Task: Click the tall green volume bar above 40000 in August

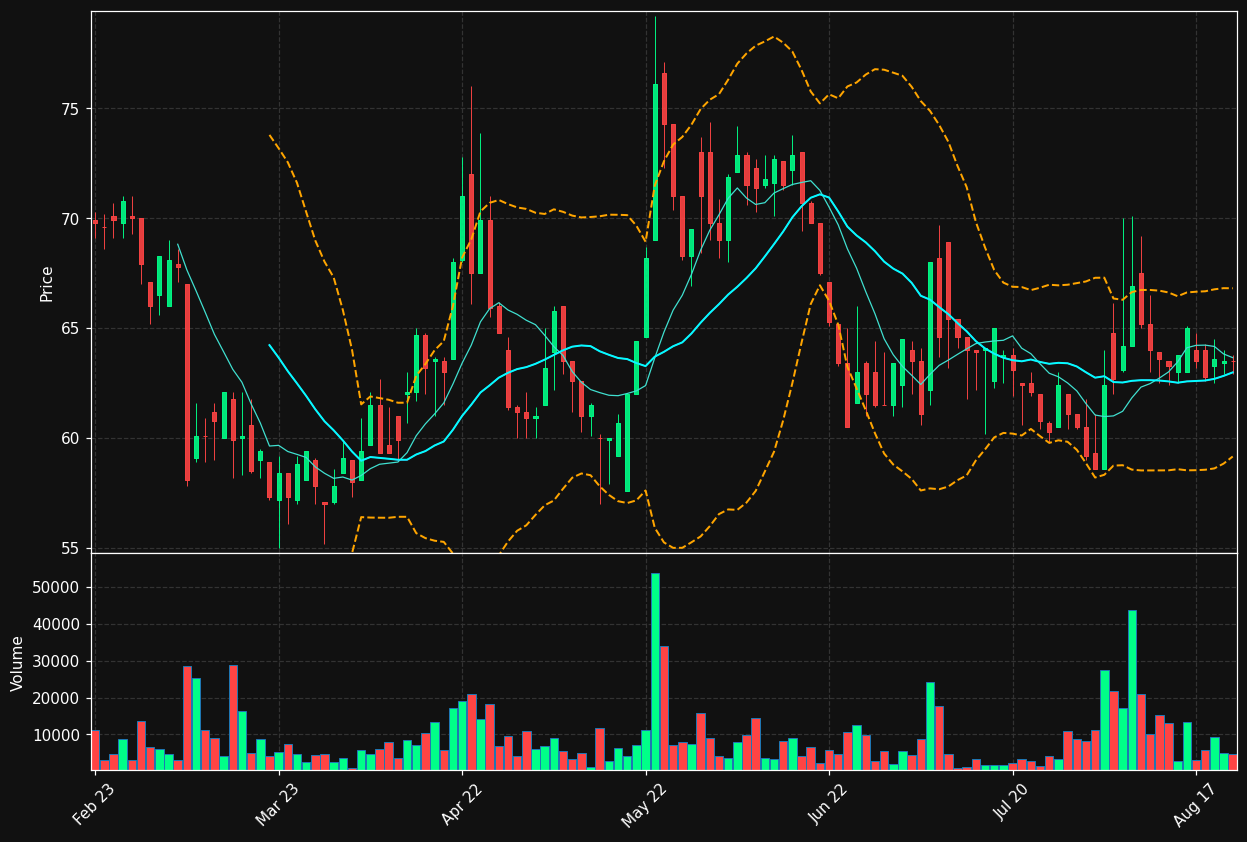Action: pyautogui.click(x=1132, y=690)
